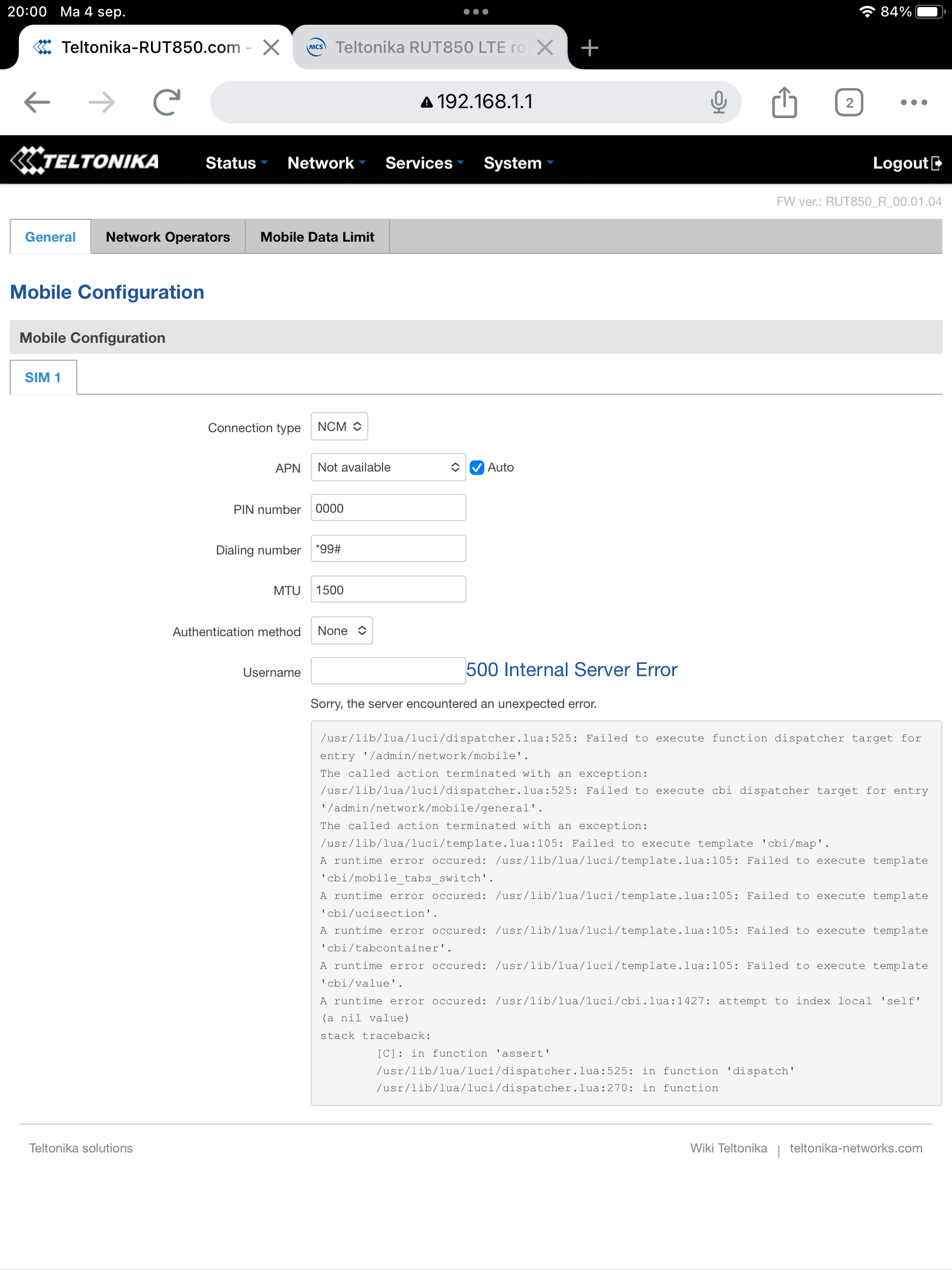Image resolution: width=952 pixels, height=1270 pixels.
Task: Click the Logout exit icon
Action: point(937,163)
